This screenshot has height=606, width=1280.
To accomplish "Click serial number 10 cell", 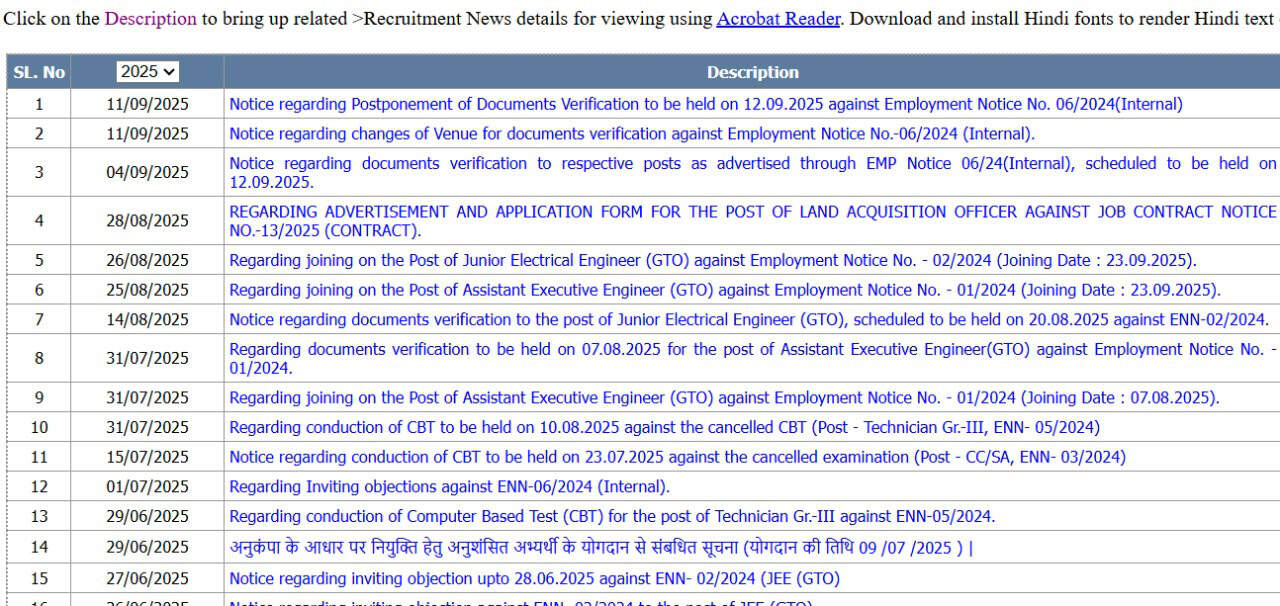I will [39, 428].
